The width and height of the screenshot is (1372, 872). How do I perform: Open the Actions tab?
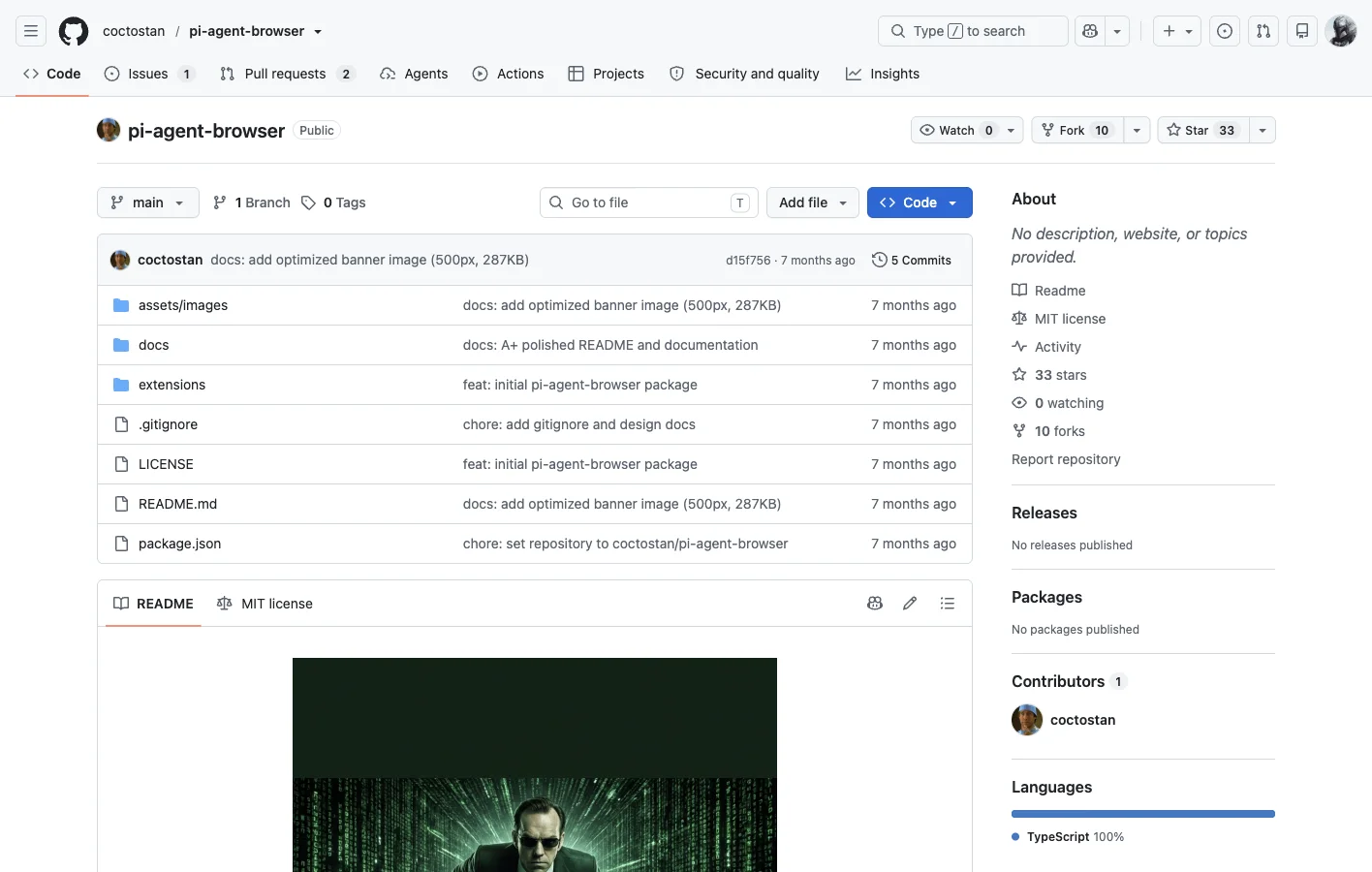click(508, 74)
